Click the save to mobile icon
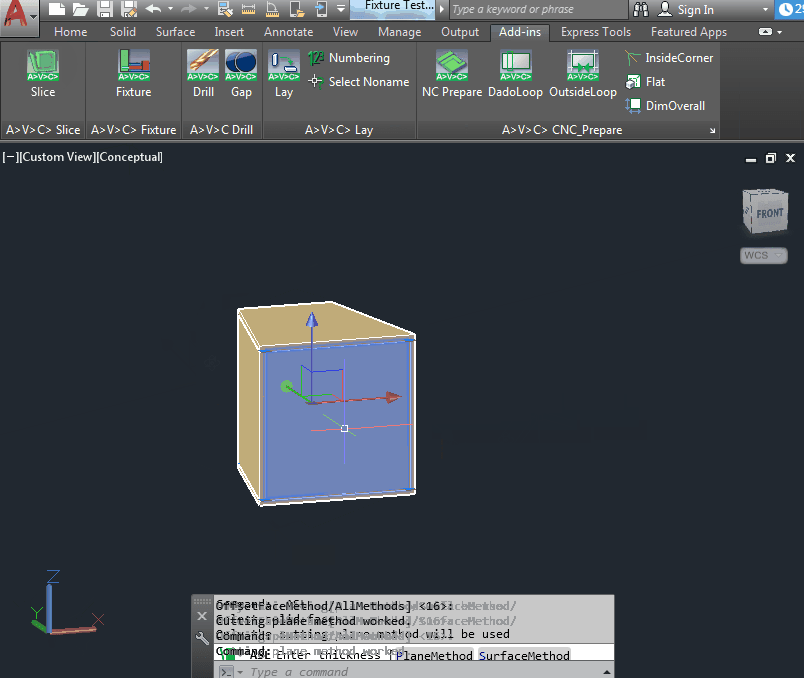804x678 pixels. tap(320, 9)
